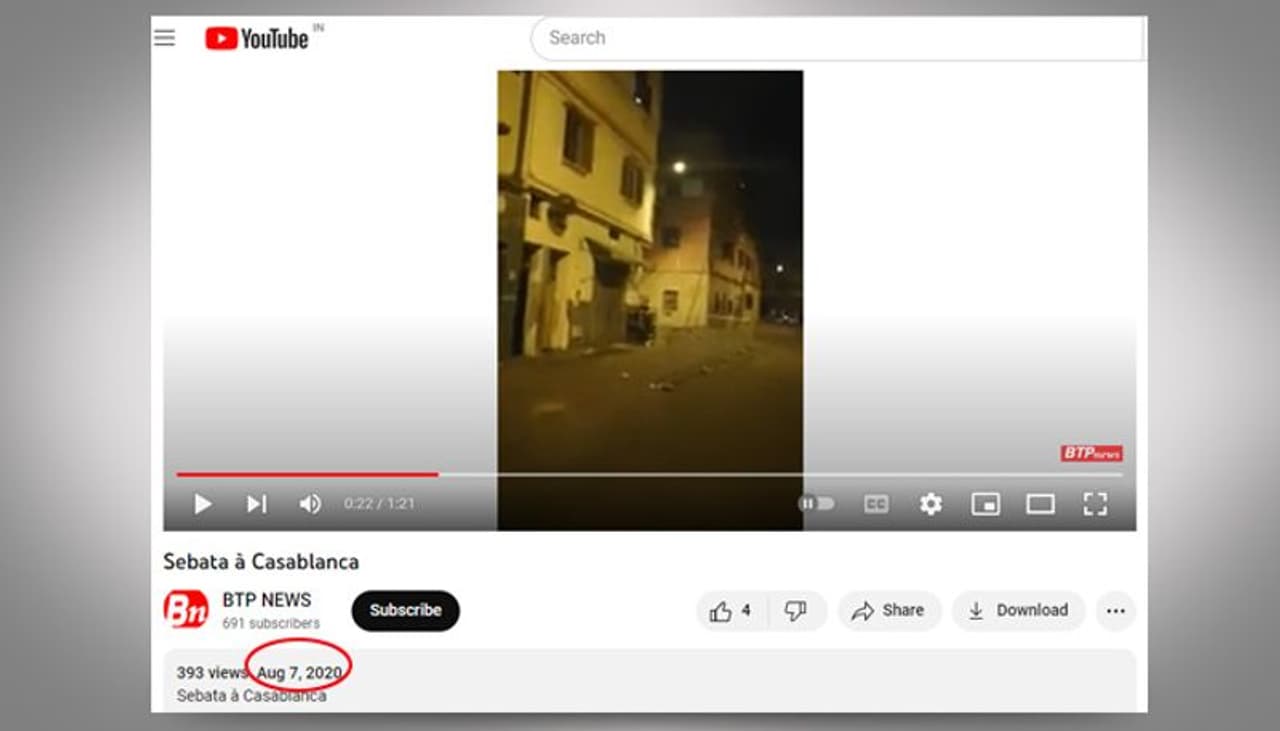The height and width of the screenshot is (731, 1280).
Task: Toggle the autoplay switch
Action: tap(816, 504)
